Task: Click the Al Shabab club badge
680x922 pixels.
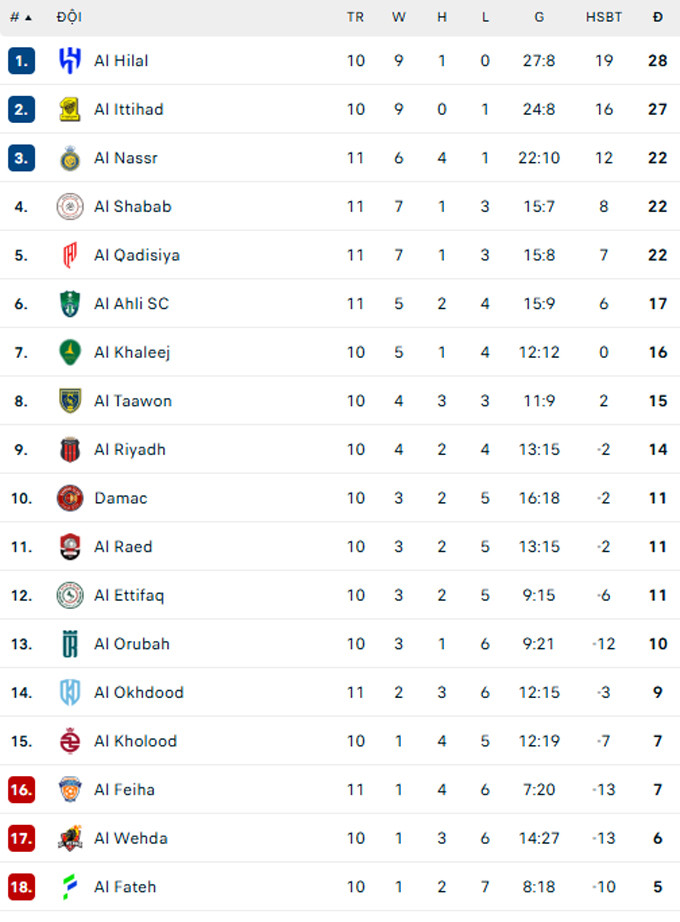Action: pos(69,206)
